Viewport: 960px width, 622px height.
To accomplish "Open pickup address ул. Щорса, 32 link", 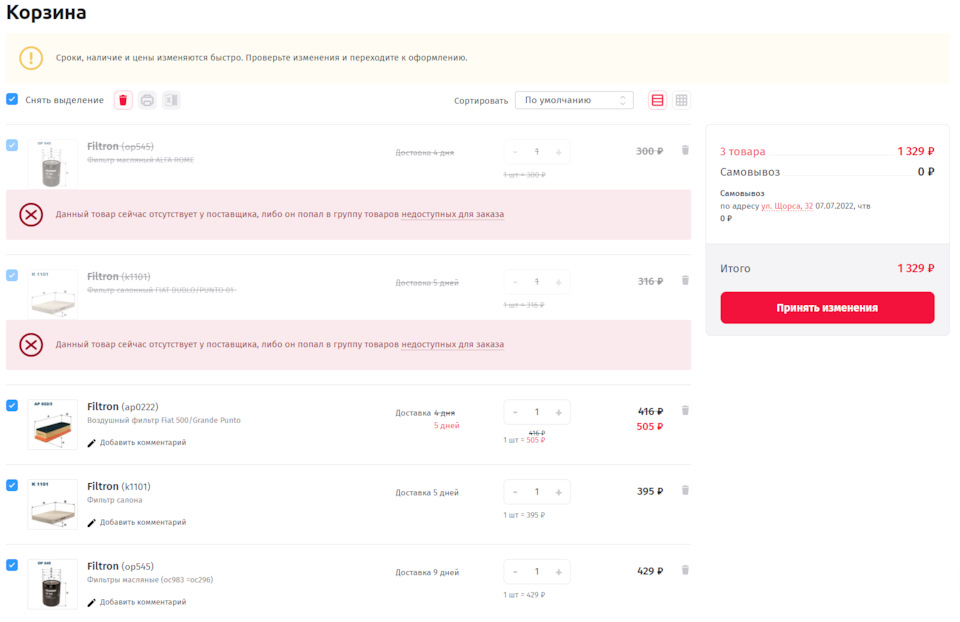I will coord(787,206).
